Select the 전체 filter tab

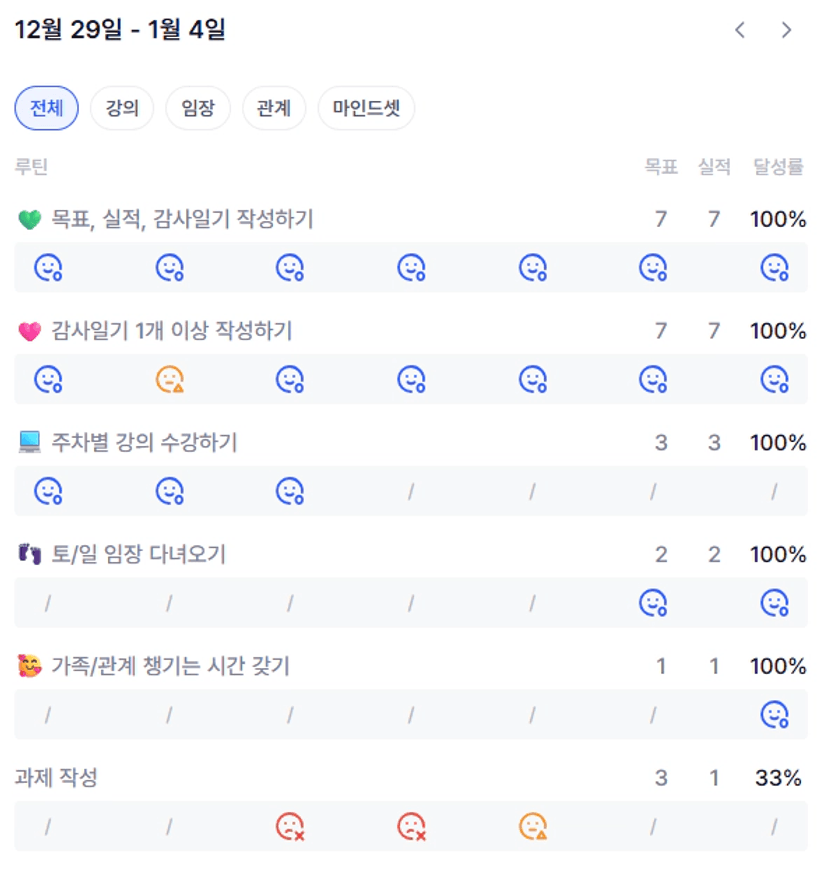[46, 108]
